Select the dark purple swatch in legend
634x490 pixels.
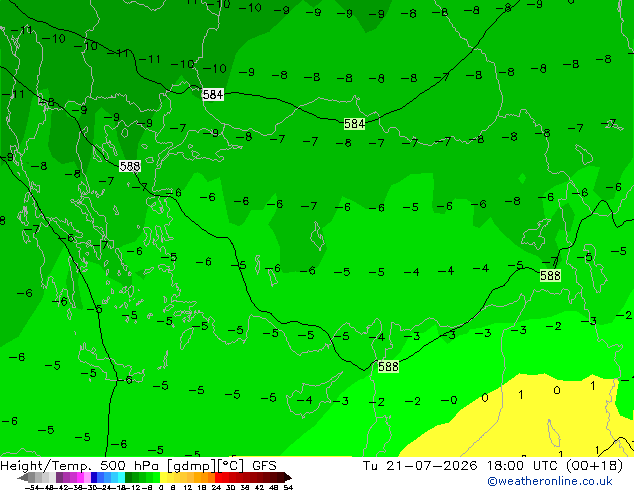click(x=59, y=477)
